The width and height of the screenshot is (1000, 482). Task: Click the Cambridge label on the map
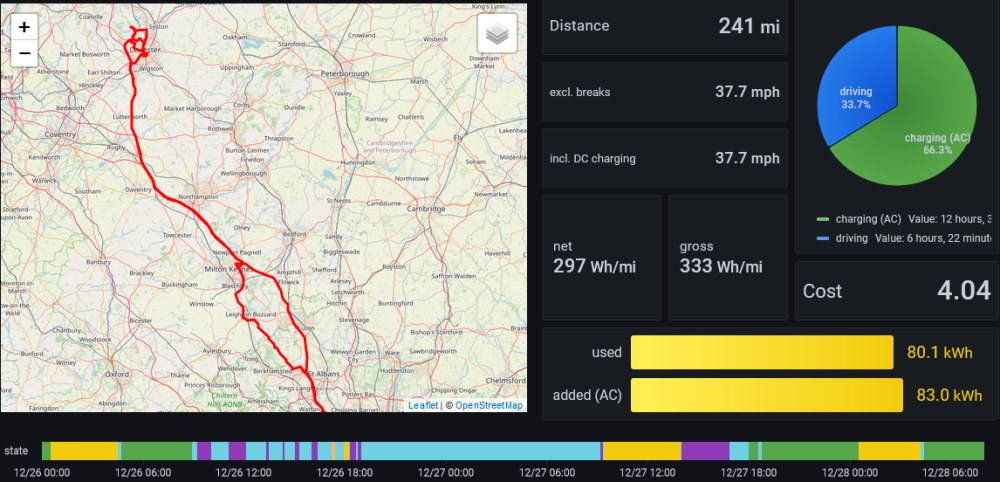click(426, 208)
